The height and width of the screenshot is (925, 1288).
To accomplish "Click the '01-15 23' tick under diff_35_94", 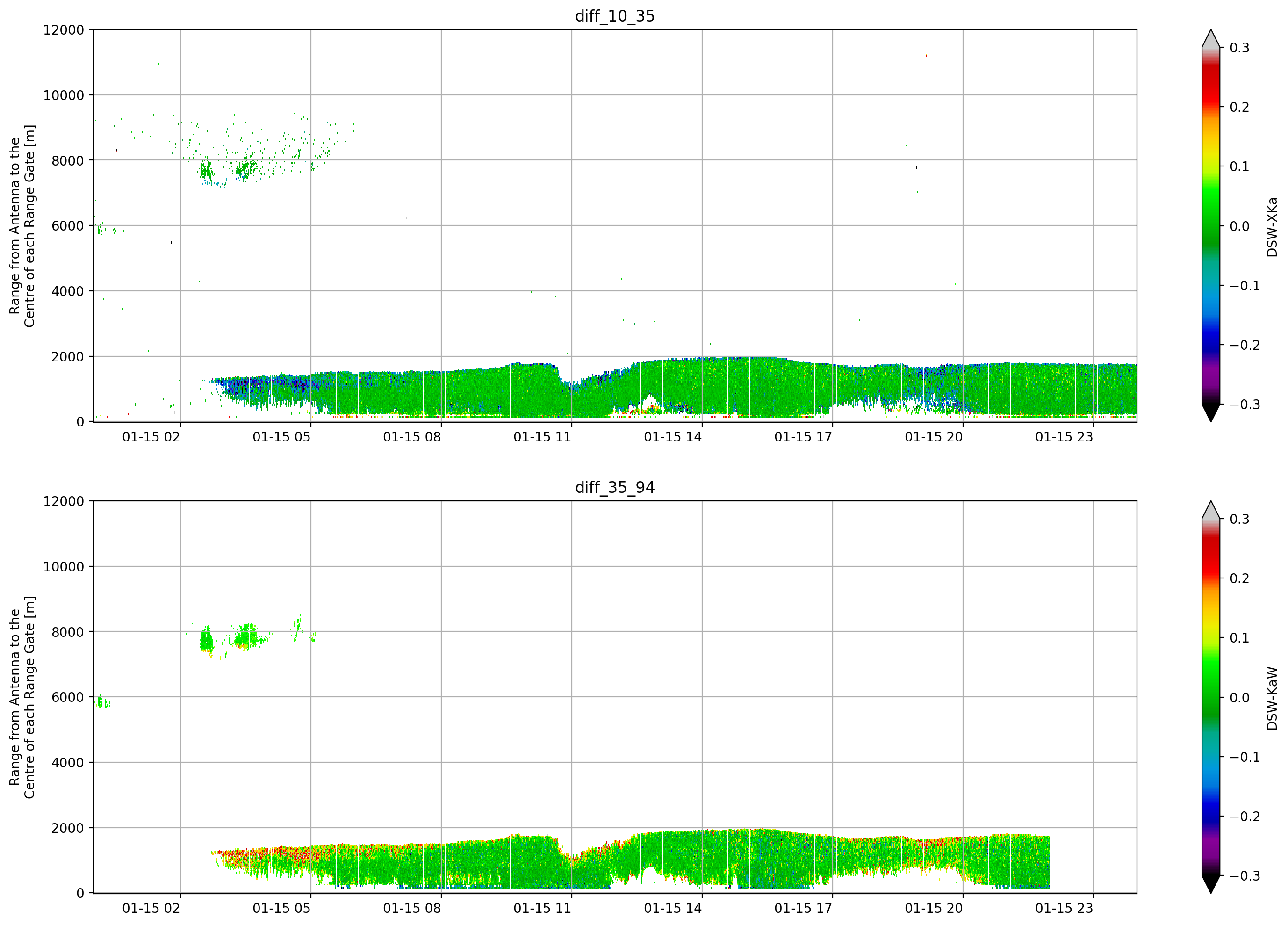I will click(1064, 909).
